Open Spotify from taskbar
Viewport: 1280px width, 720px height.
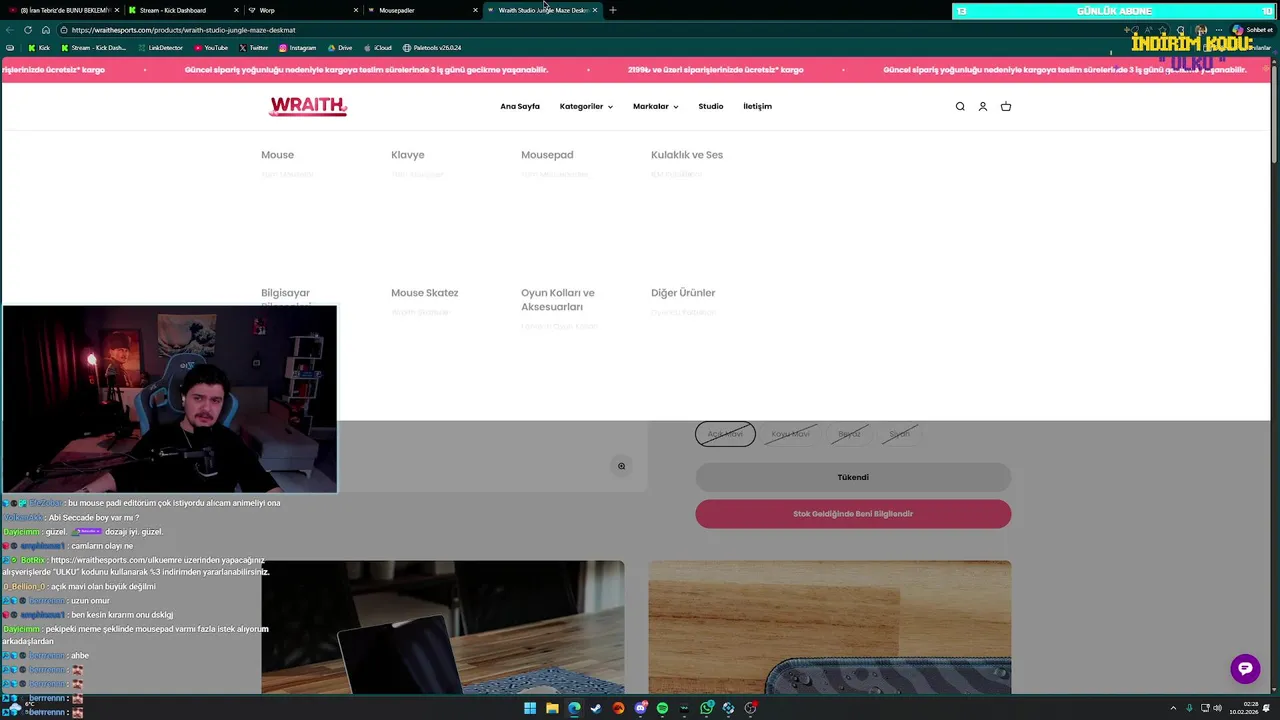662,708
